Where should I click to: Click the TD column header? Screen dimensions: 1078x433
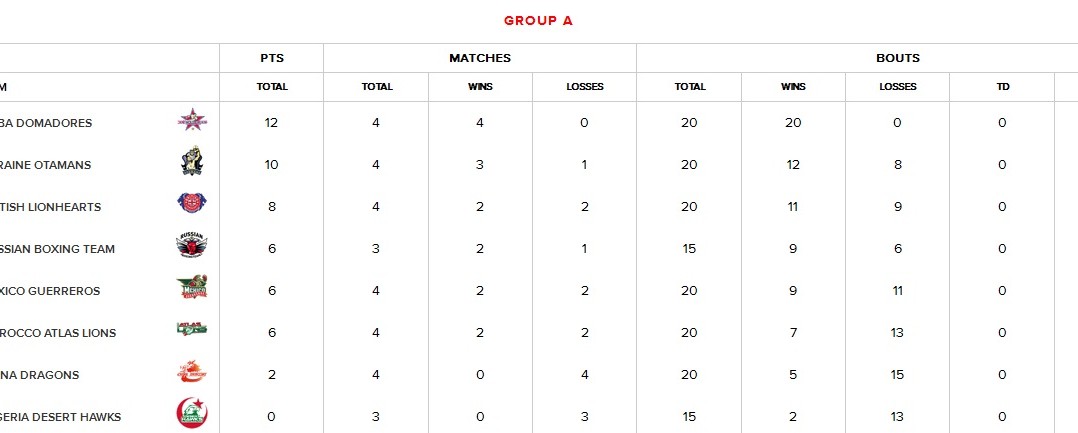tap(1002, 87)
